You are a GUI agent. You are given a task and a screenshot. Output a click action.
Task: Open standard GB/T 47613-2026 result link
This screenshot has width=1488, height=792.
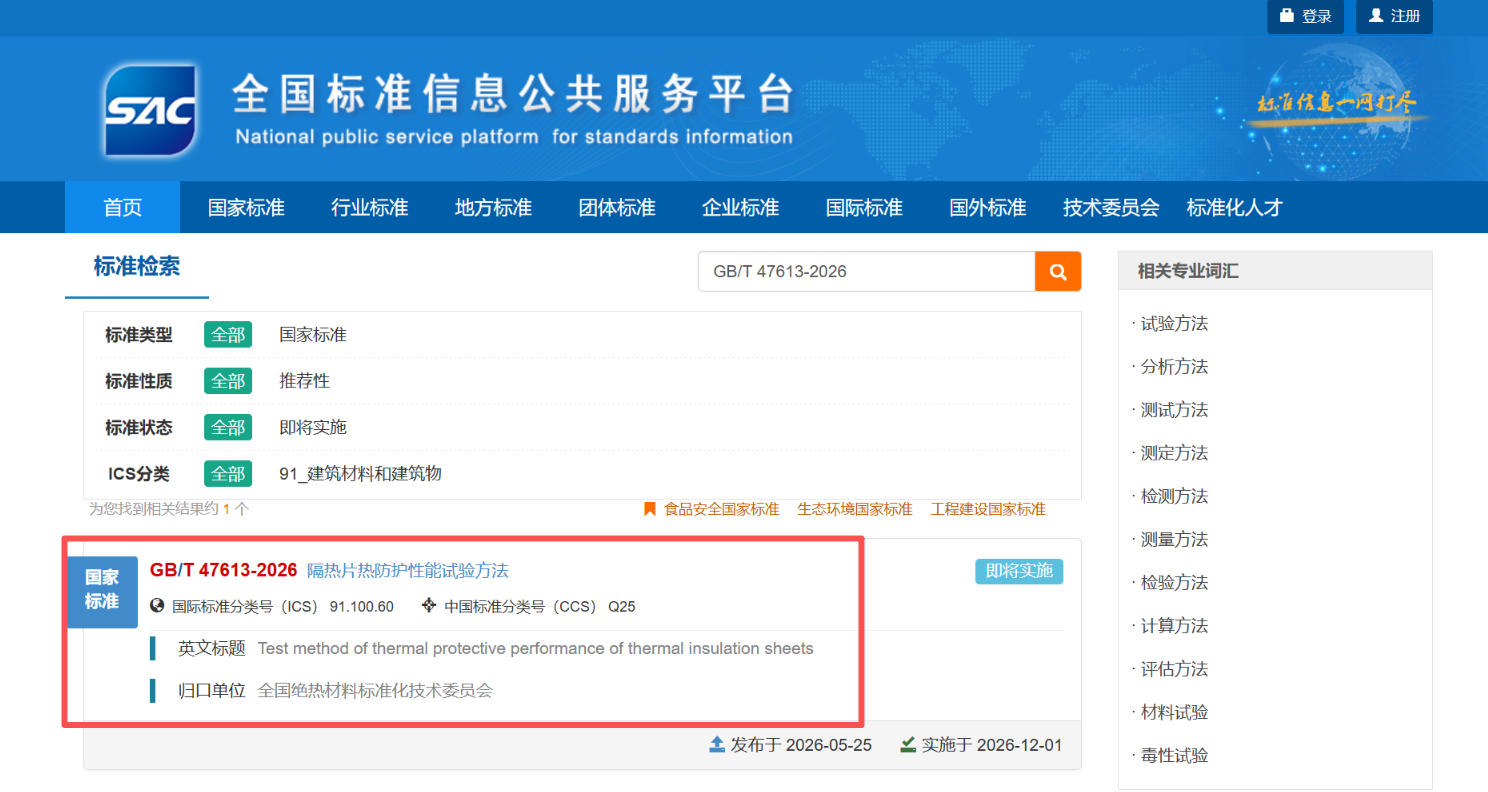tap(223, 570)
